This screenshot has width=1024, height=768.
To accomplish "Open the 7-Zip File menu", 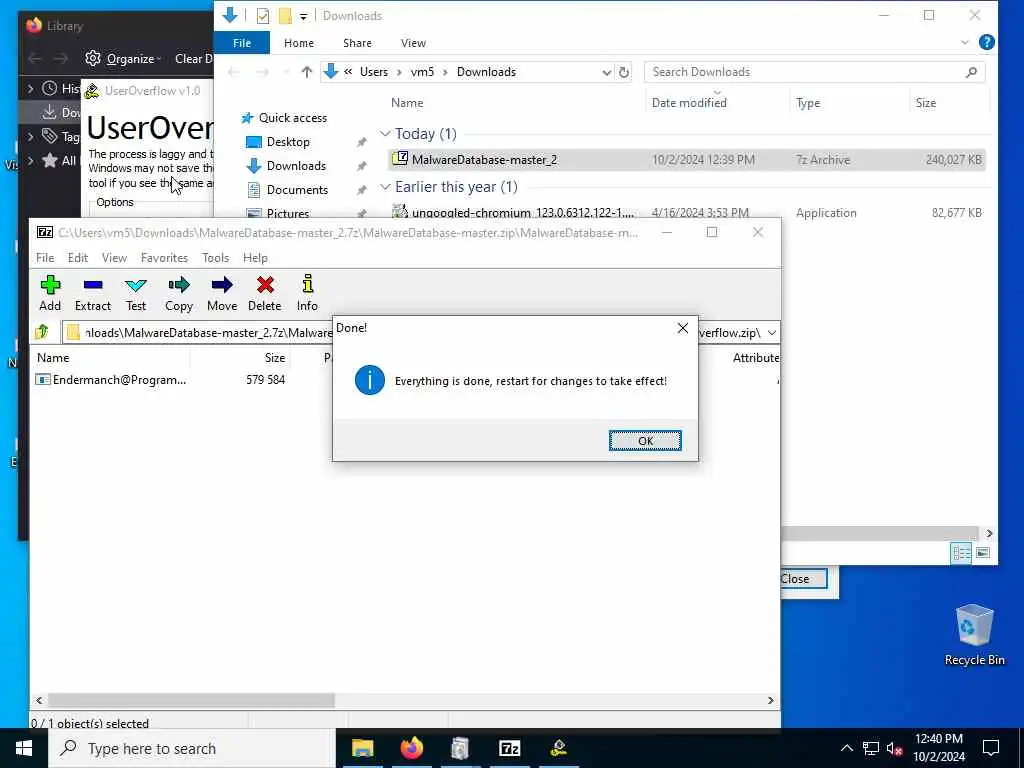I will point(45,258).
